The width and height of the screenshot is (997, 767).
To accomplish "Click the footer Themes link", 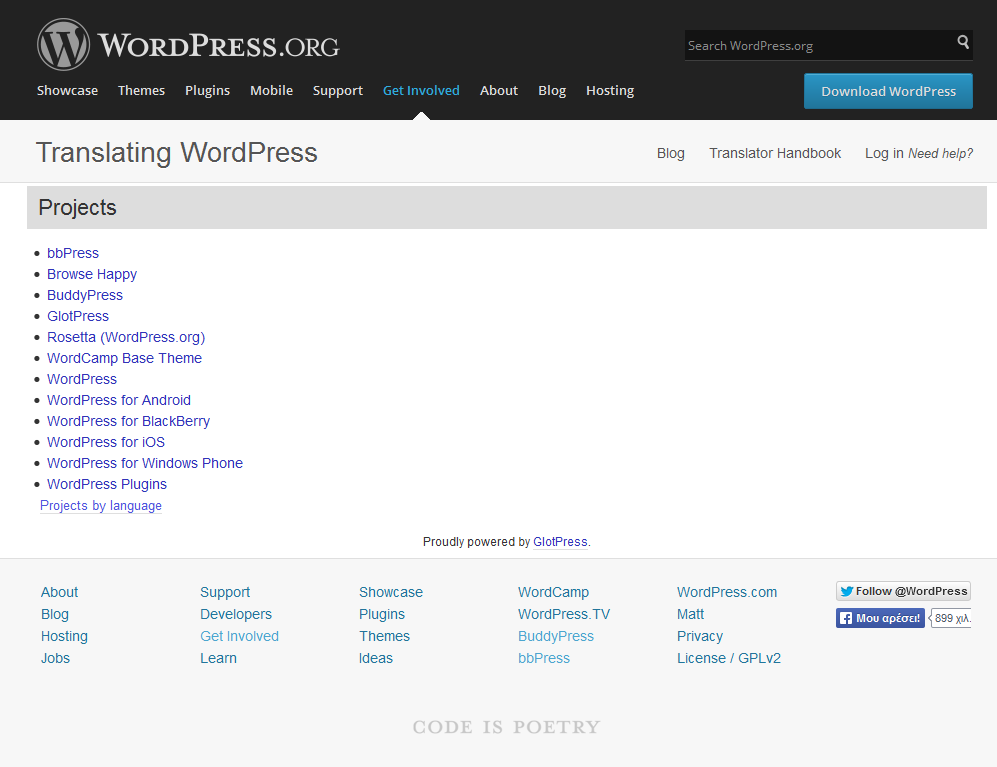I will (x=385, y=636).
